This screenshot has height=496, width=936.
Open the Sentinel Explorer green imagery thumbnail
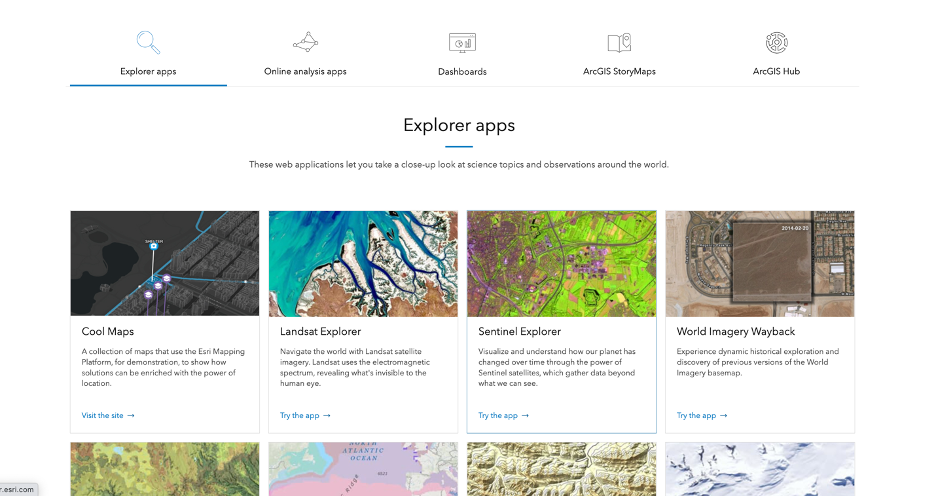562,263
